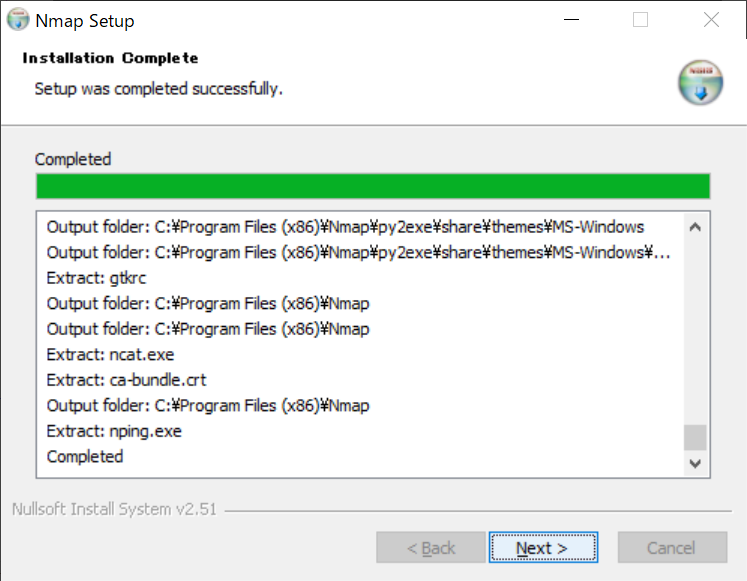Select first Output folder MS-Windows themes line

pyautogui.click(x=345, y=226)
